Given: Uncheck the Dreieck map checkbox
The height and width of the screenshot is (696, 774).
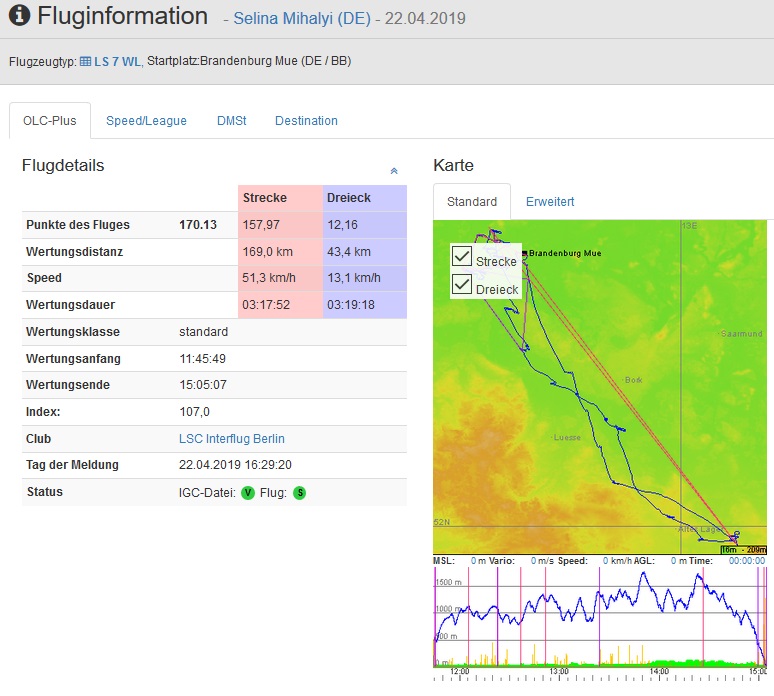Looking at the screenshot, I should coord(463,284).
